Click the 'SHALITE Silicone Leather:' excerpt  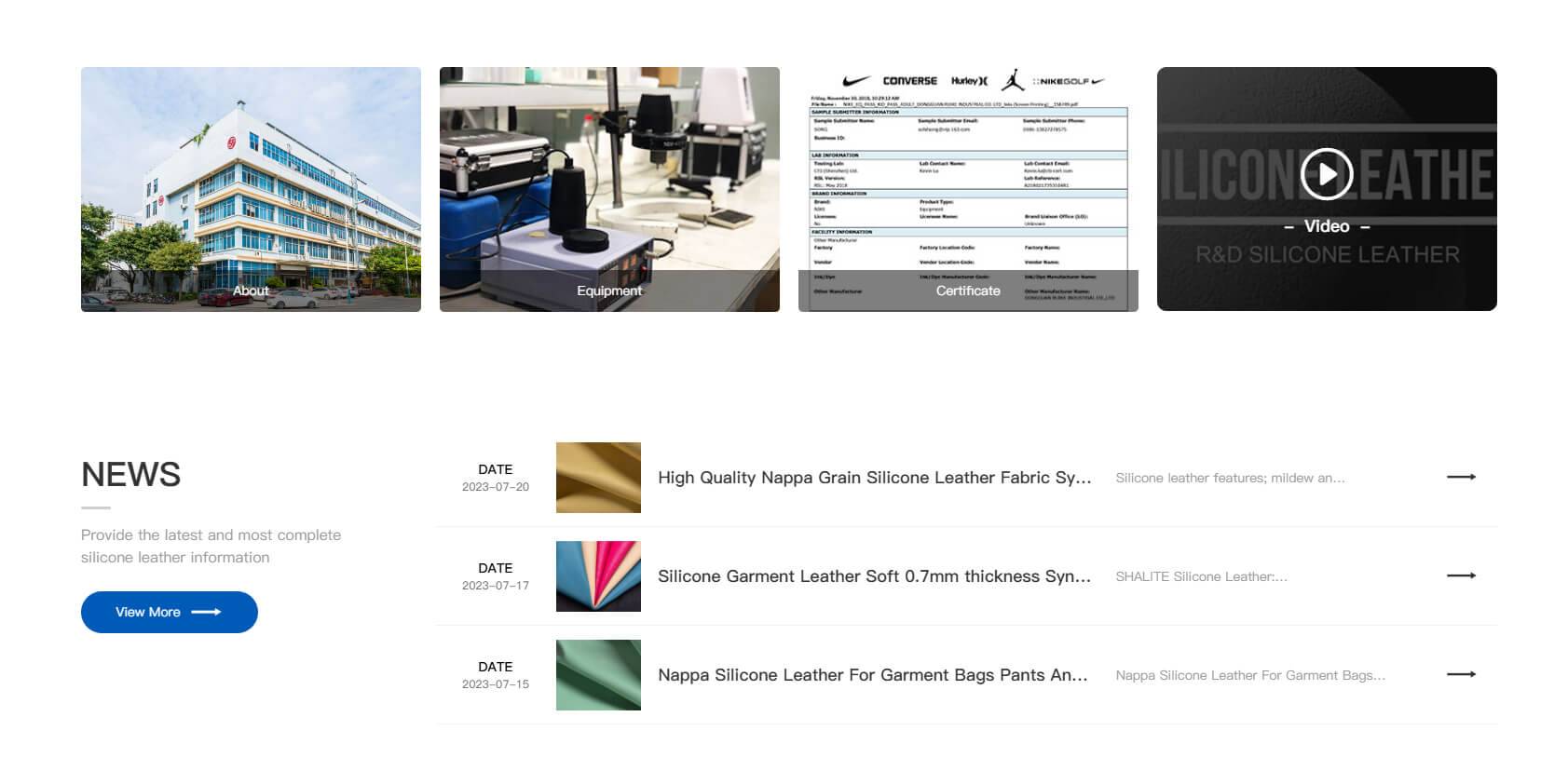point(1201,576)
